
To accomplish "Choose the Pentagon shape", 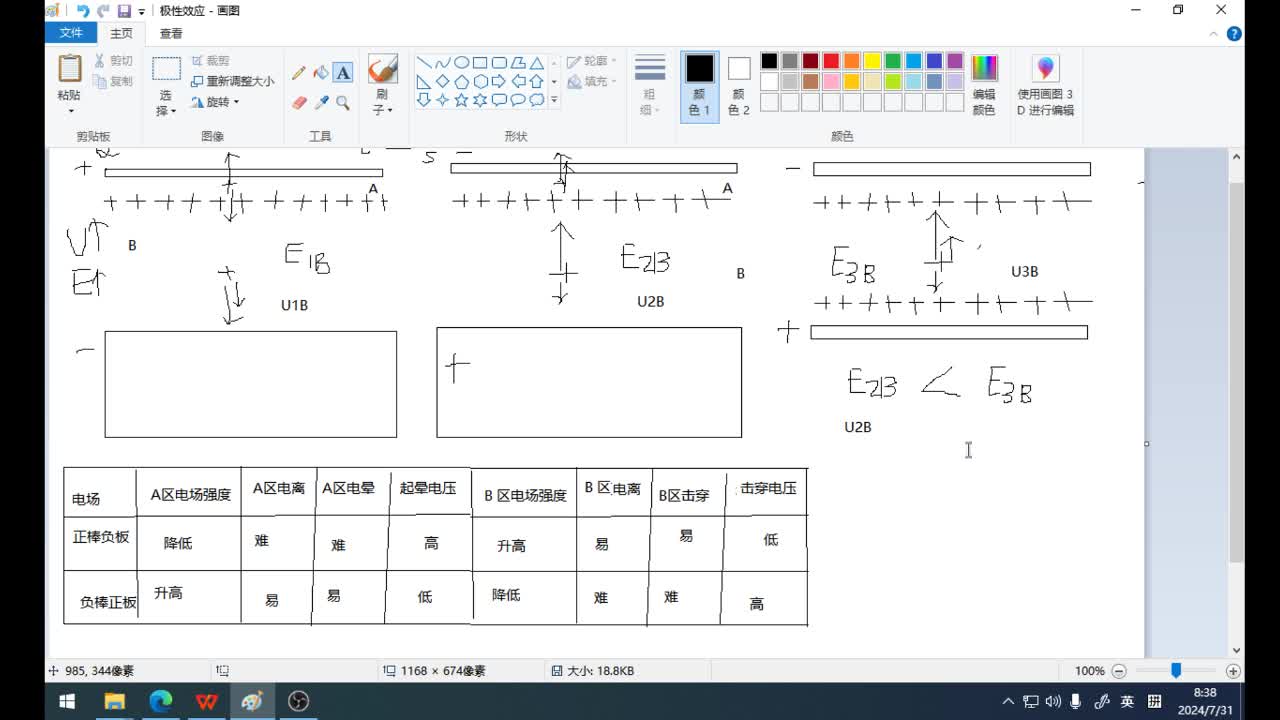I will pos(461,81).
